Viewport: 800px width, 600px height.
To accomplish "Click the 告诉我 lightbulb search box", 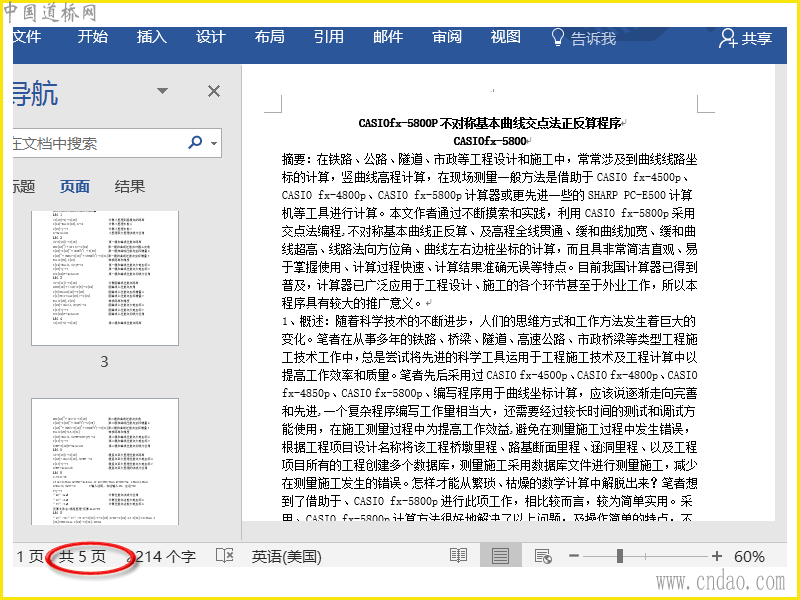I will pos(584,38).
